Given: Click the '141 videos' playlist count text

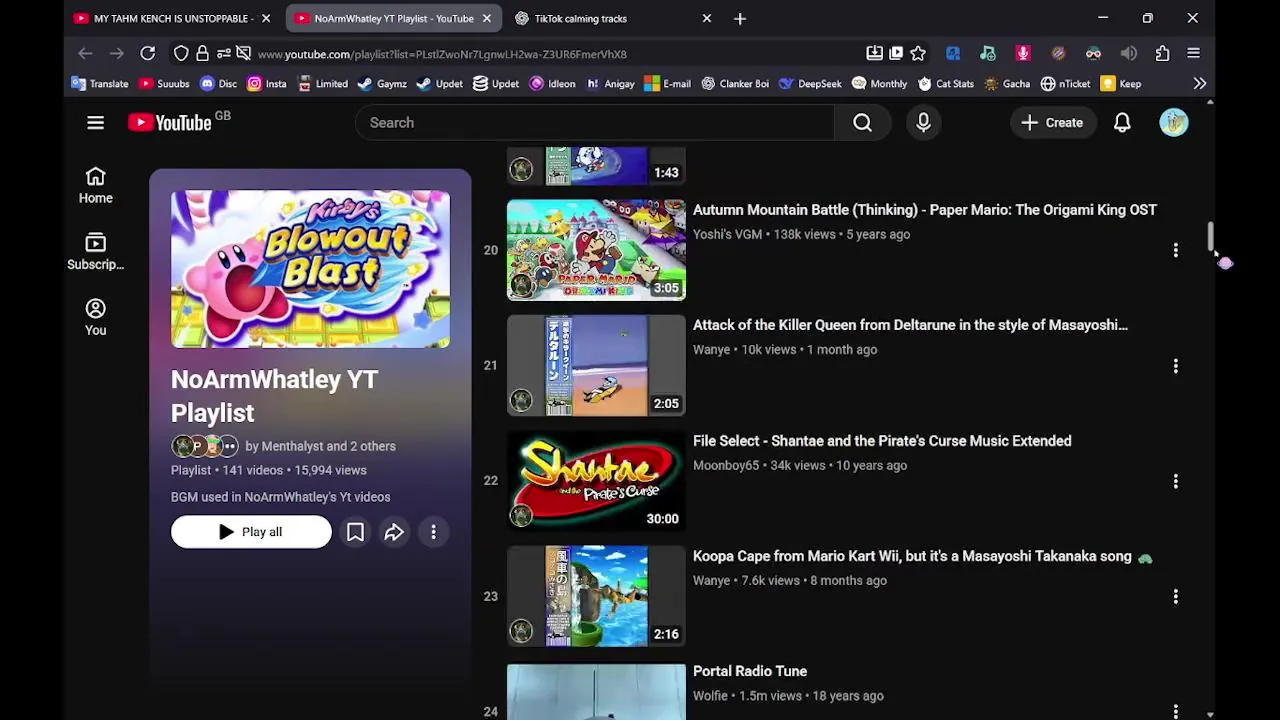Looking at the screenshot, I should click(x=252, y=470).
